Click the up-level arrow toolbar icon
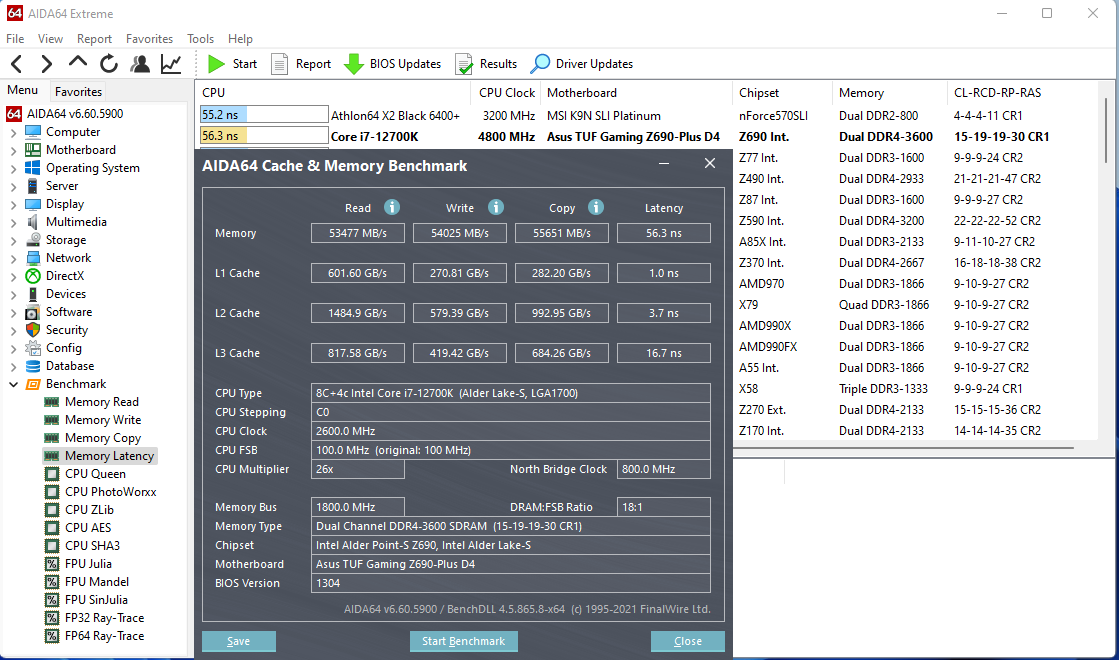 (78, 63)
